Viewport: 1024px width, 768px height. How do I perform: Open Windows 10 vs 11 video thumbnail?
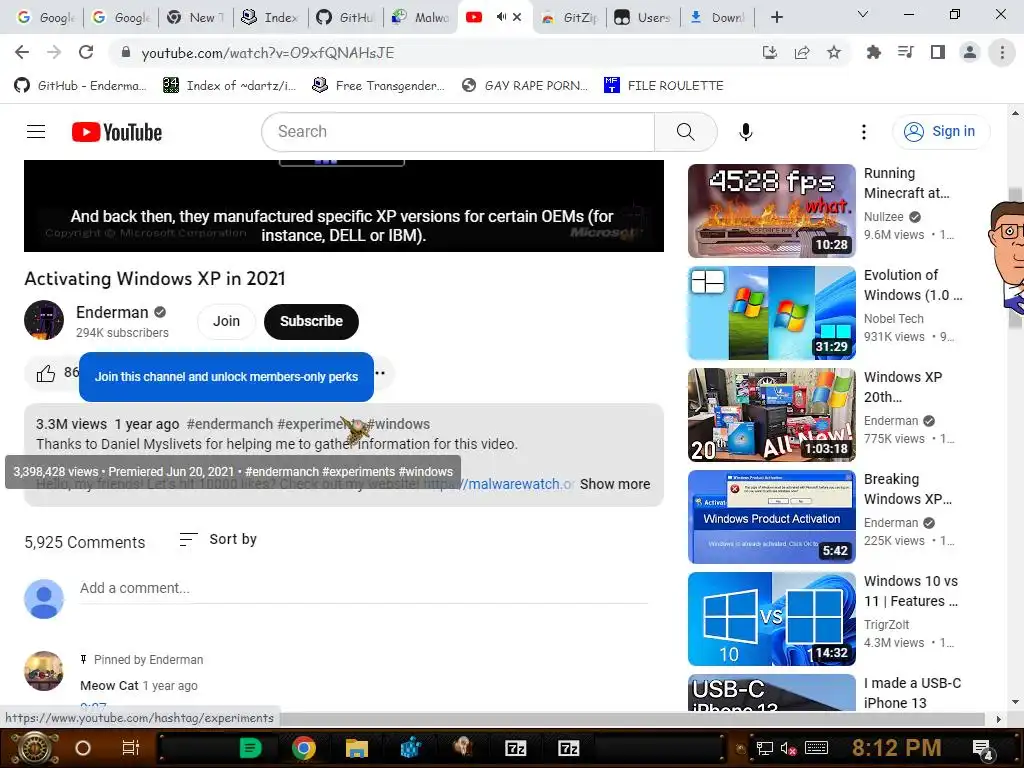point(771,618)
